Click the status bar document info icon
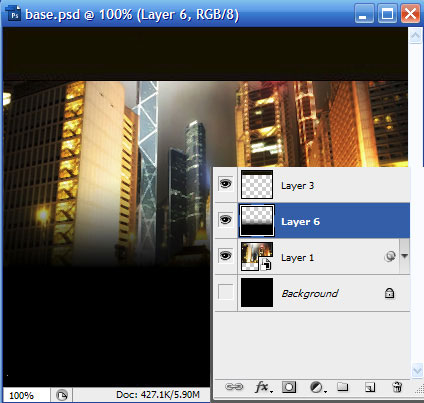The height and width of the screenshot is (403, 424). click(x=61, y=396)
